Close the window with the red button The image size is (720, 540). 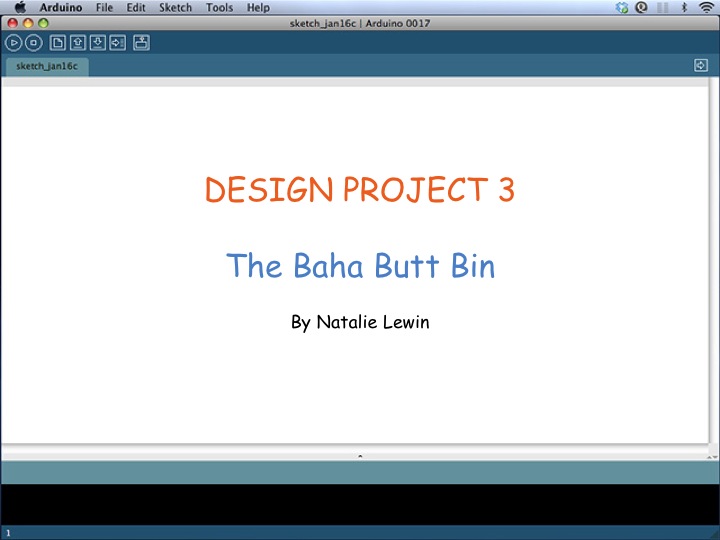13,23
